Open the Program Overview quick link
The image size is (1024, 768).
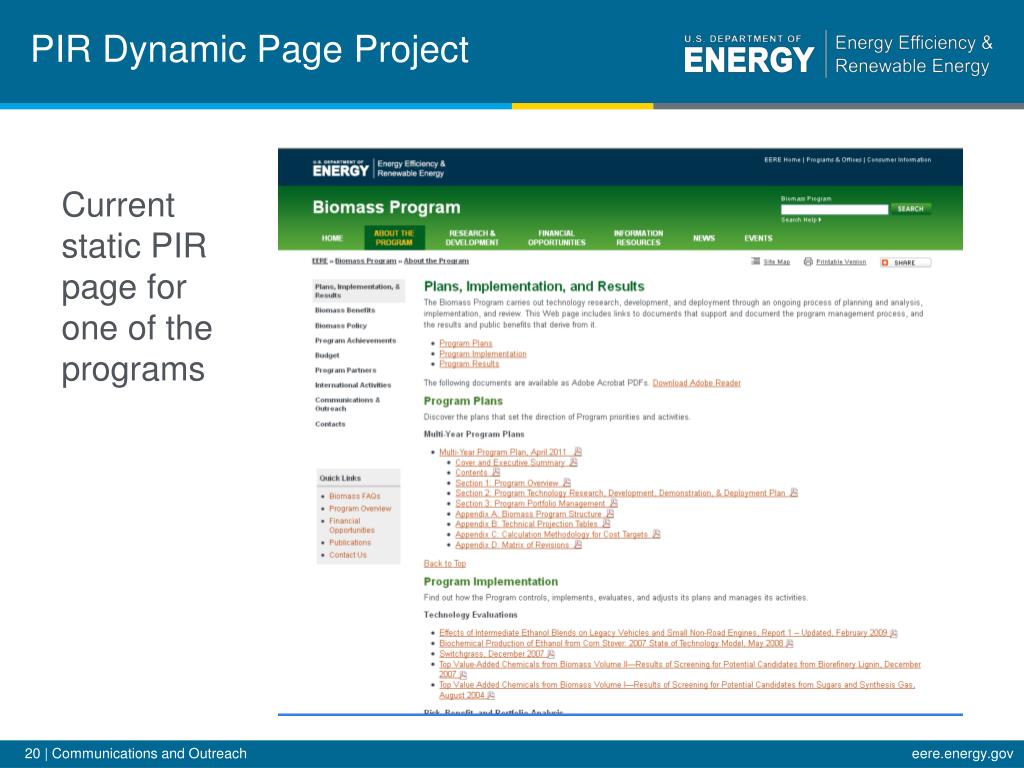pos(360,509)
